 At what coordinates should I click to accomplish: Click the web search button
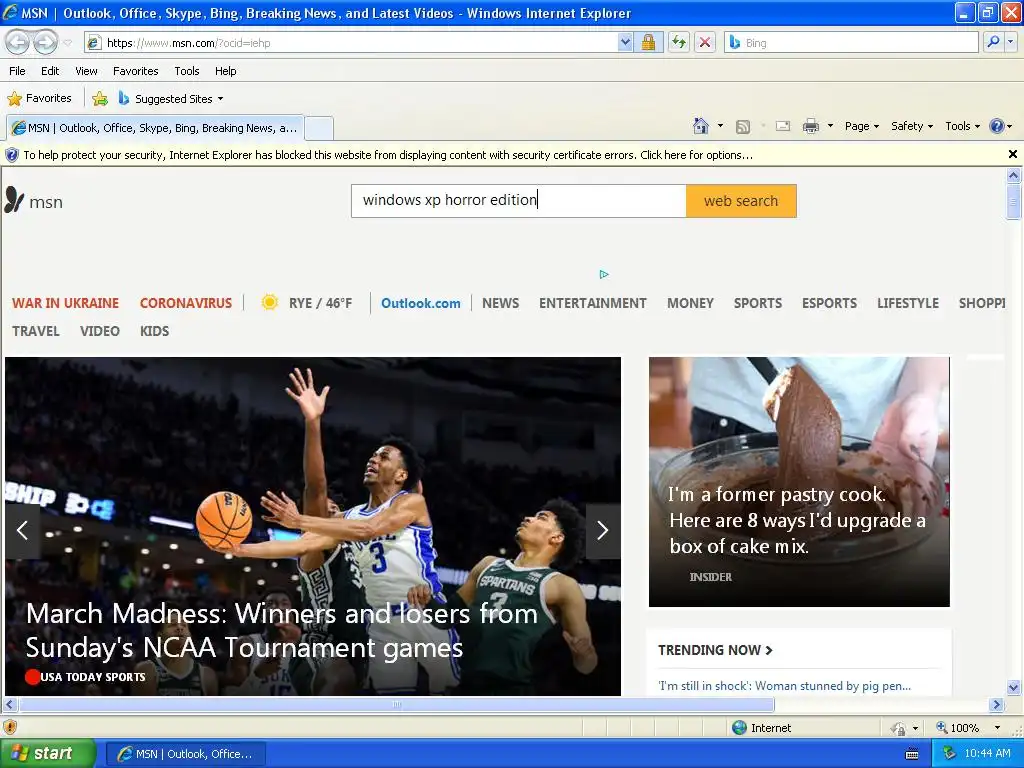741,201
